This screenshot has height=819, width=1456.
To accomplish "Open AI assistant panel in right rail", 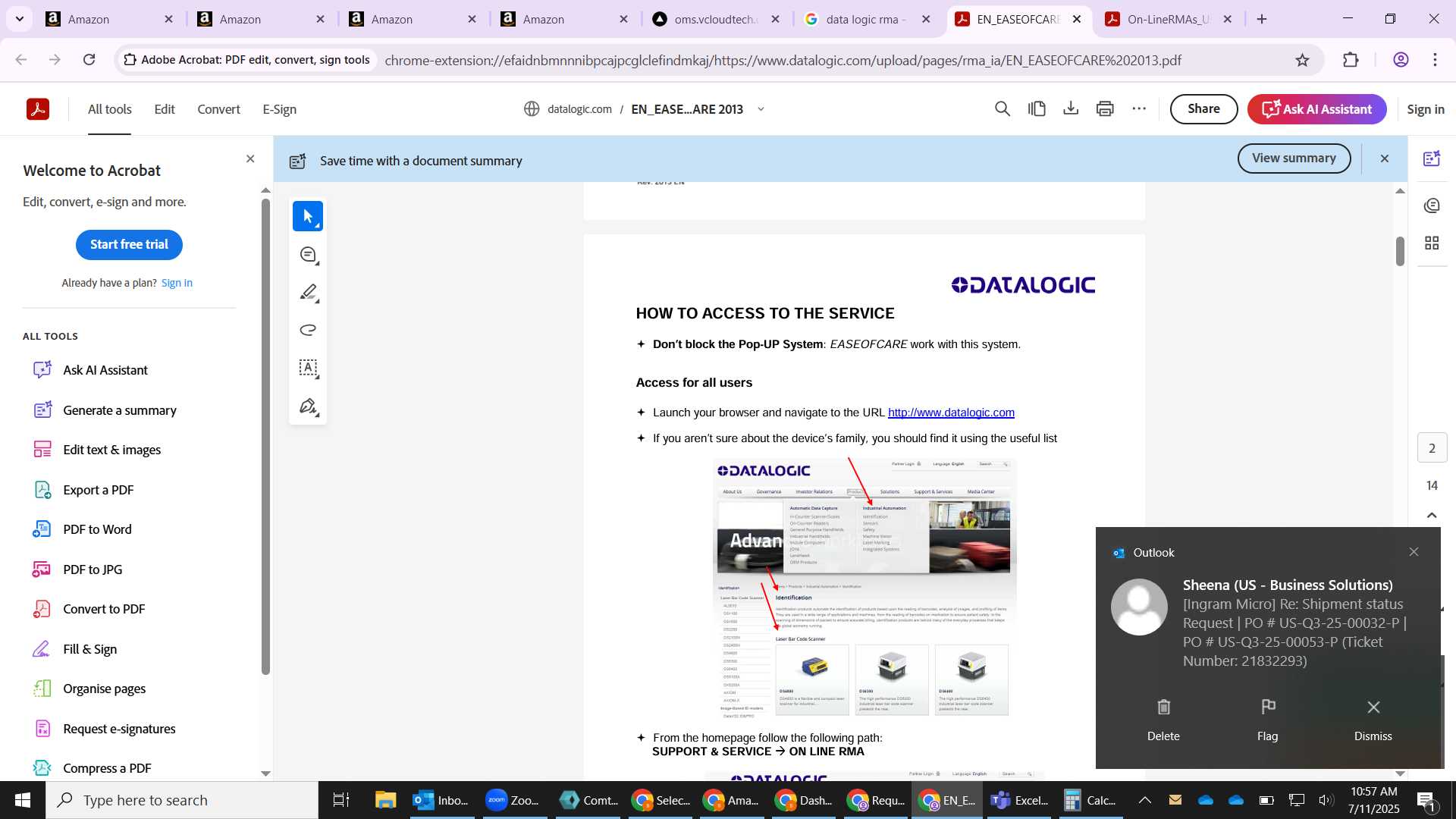I will pyautogui.click(x=1432, y=159).
